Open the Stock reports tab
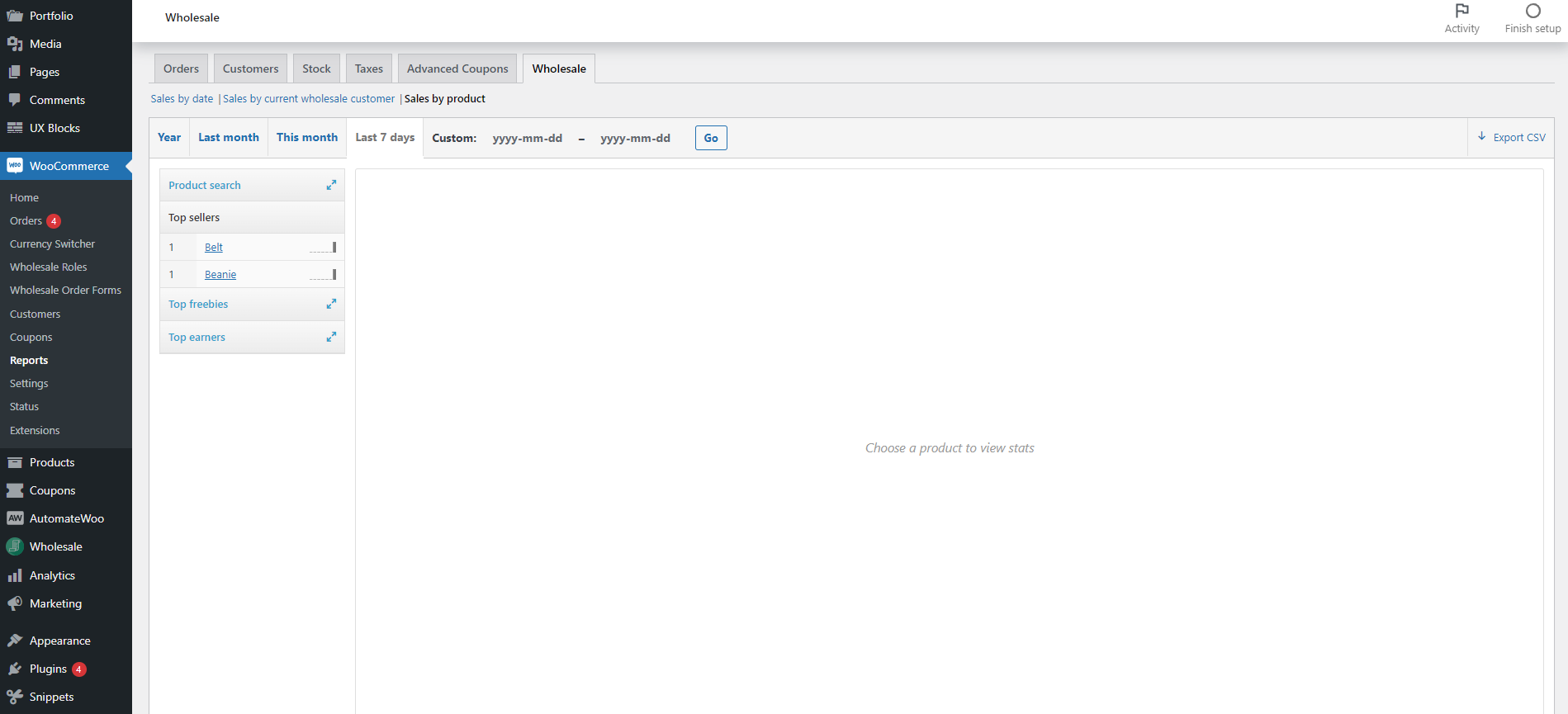Screen dimensions: 1568x714 coord(316,69)
